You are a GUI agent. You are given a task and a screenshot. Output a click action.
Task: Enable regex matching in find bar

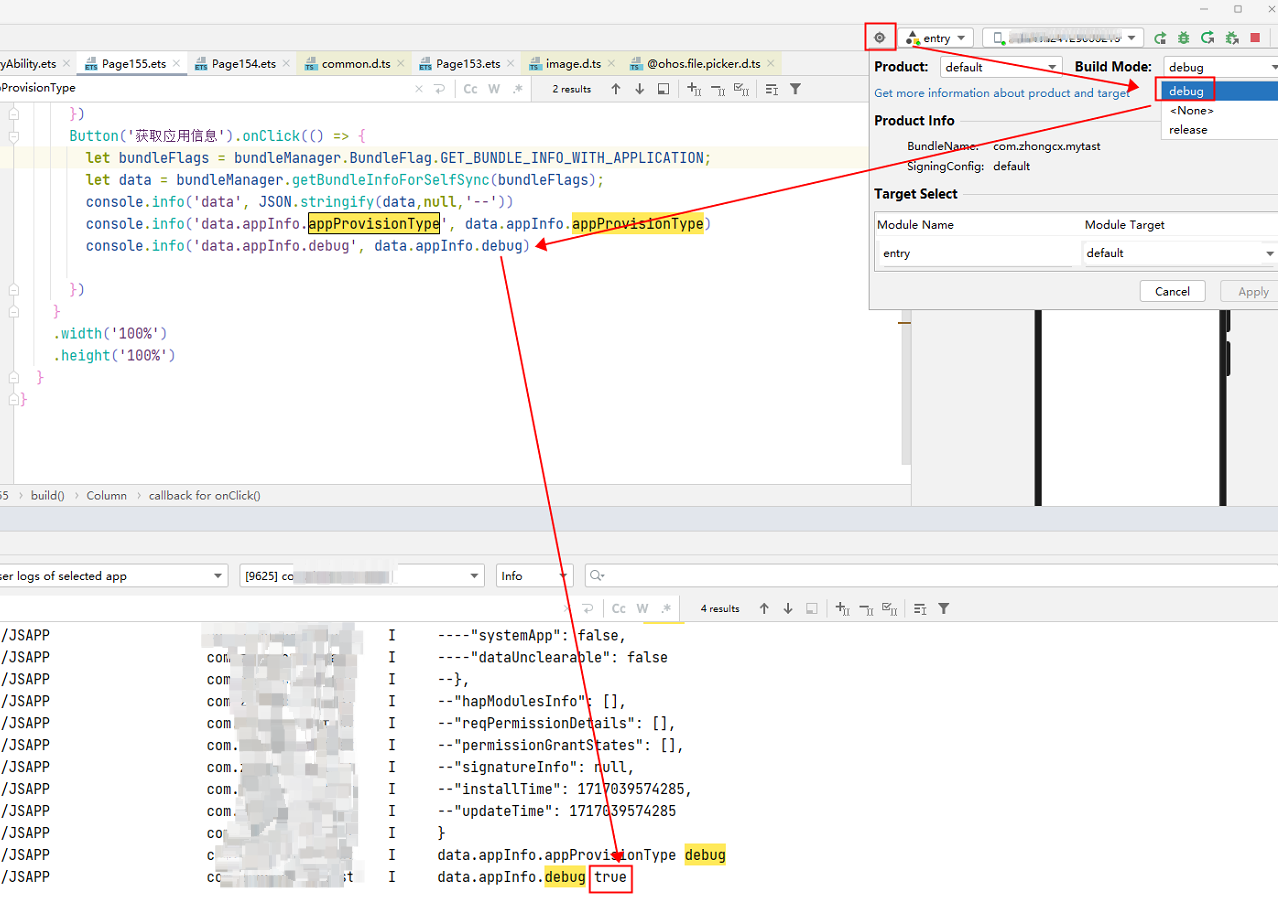coord(516,89)
